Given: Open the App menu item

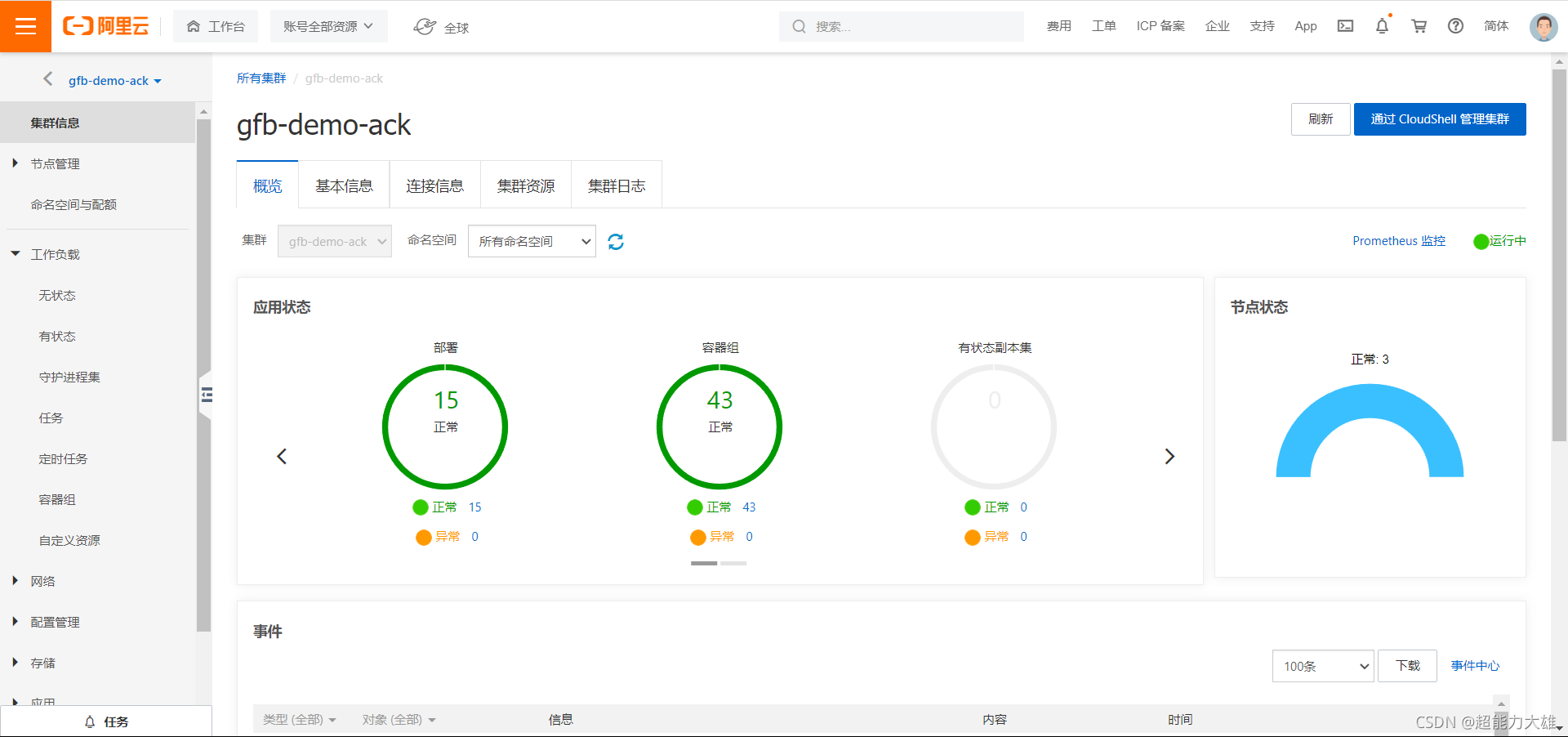Looking at the screenshot, I should point(1305,26).
